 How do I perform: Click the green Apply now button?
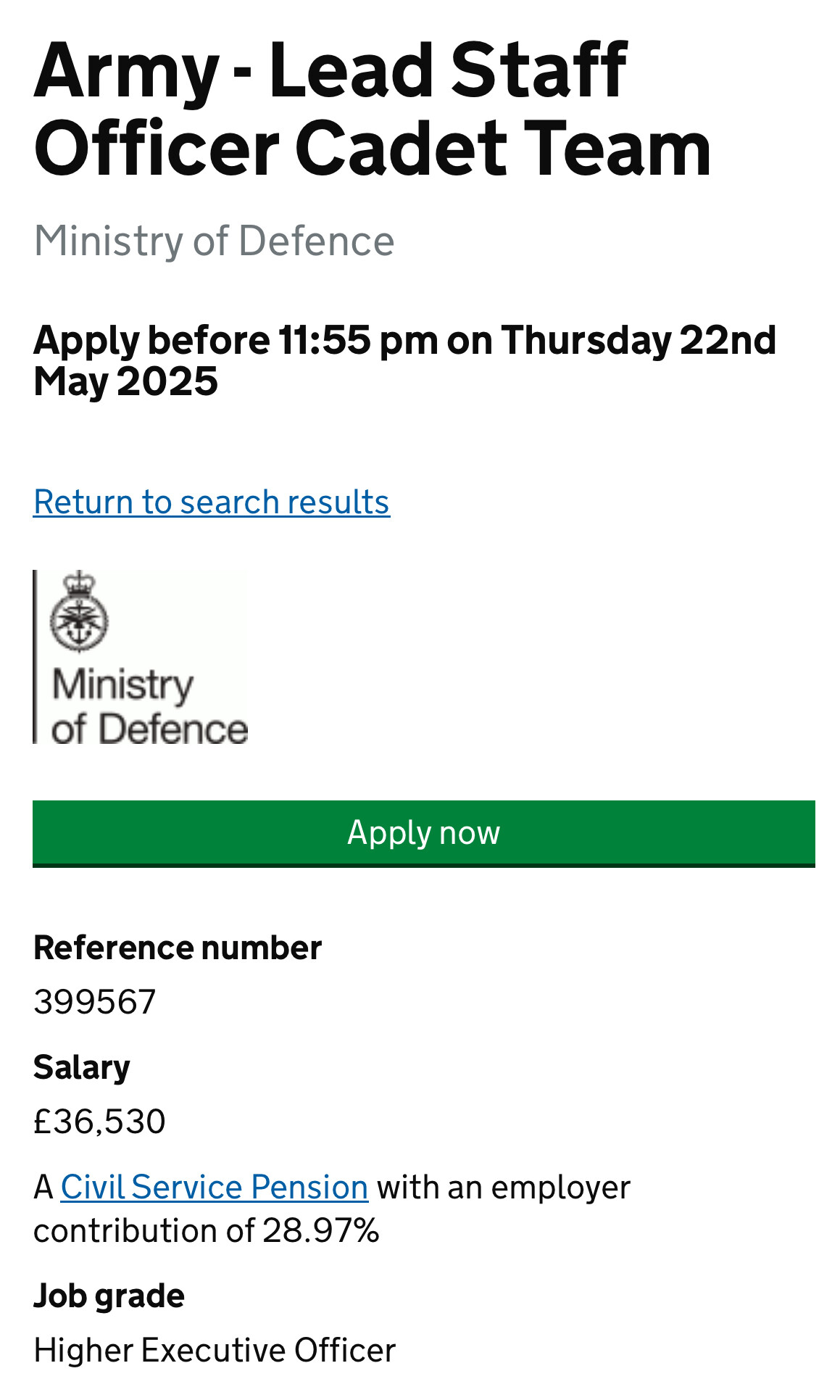tap(424, 834)
